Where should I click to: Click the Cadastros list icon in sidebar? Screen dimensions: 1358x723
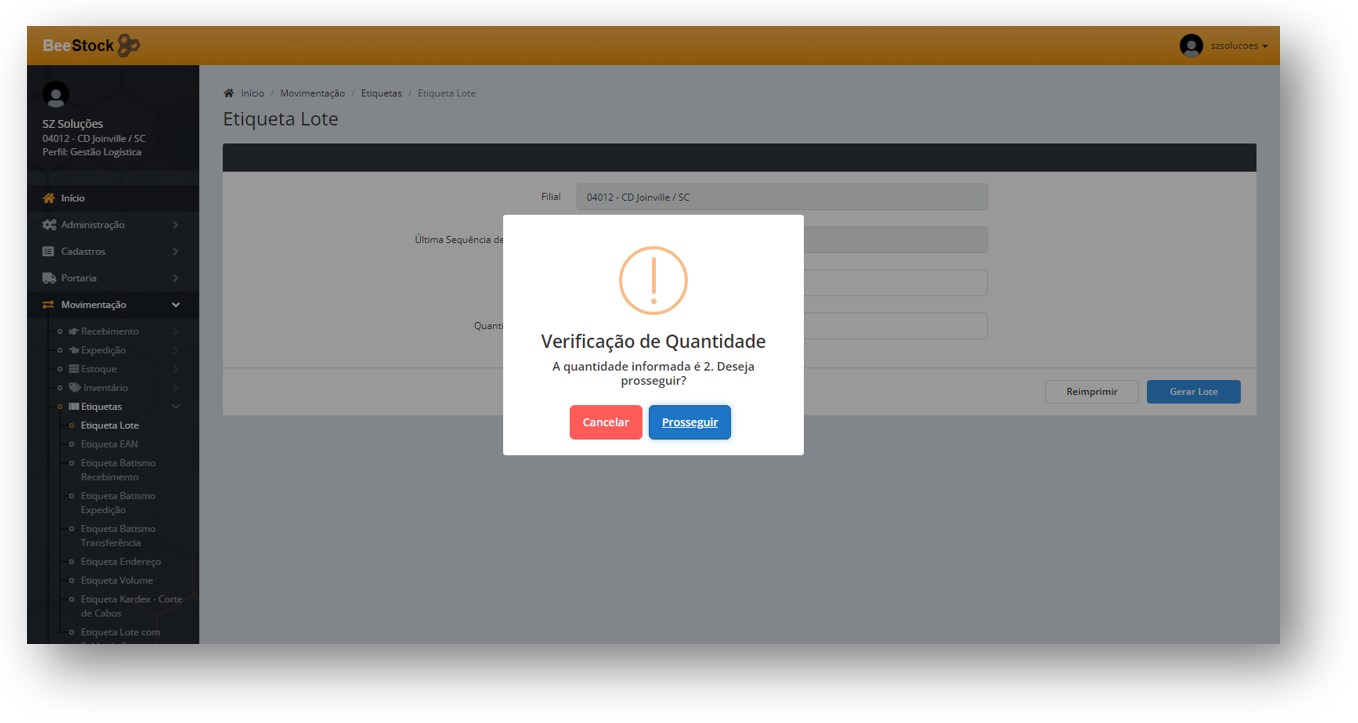pos(48,252)
